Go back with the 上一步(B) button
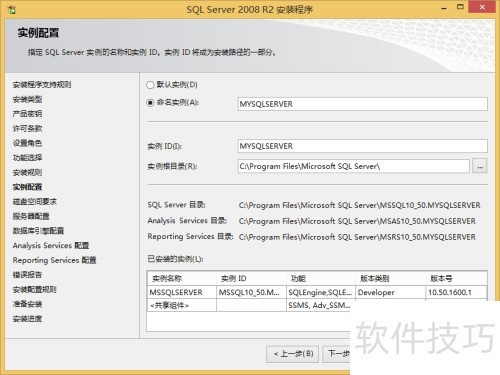The height and width of the screenshot is (375, 500). 292,354
